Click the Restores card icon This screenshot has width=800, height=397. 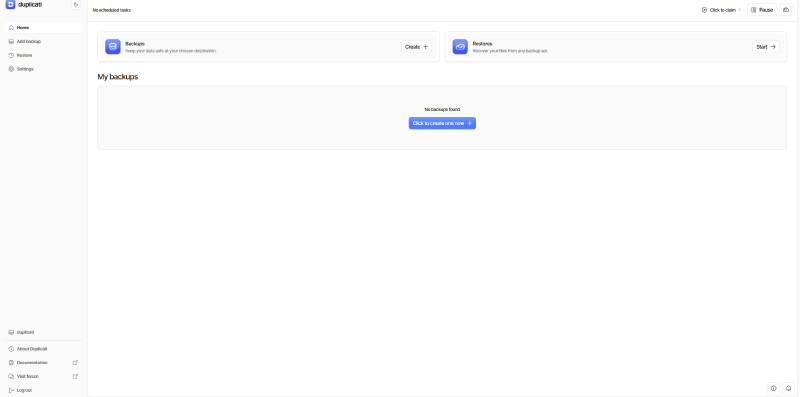point(460,46)
